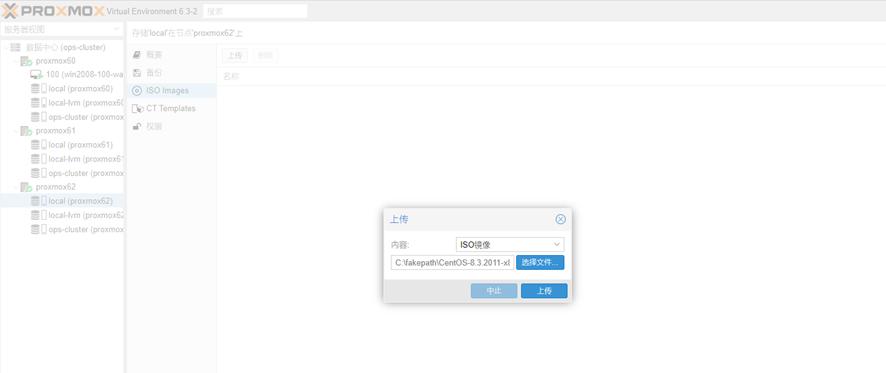Image resolution: width=886 pixels, height=373 pixels.
Task: Click the fakepath file name field
Action: 453,262
